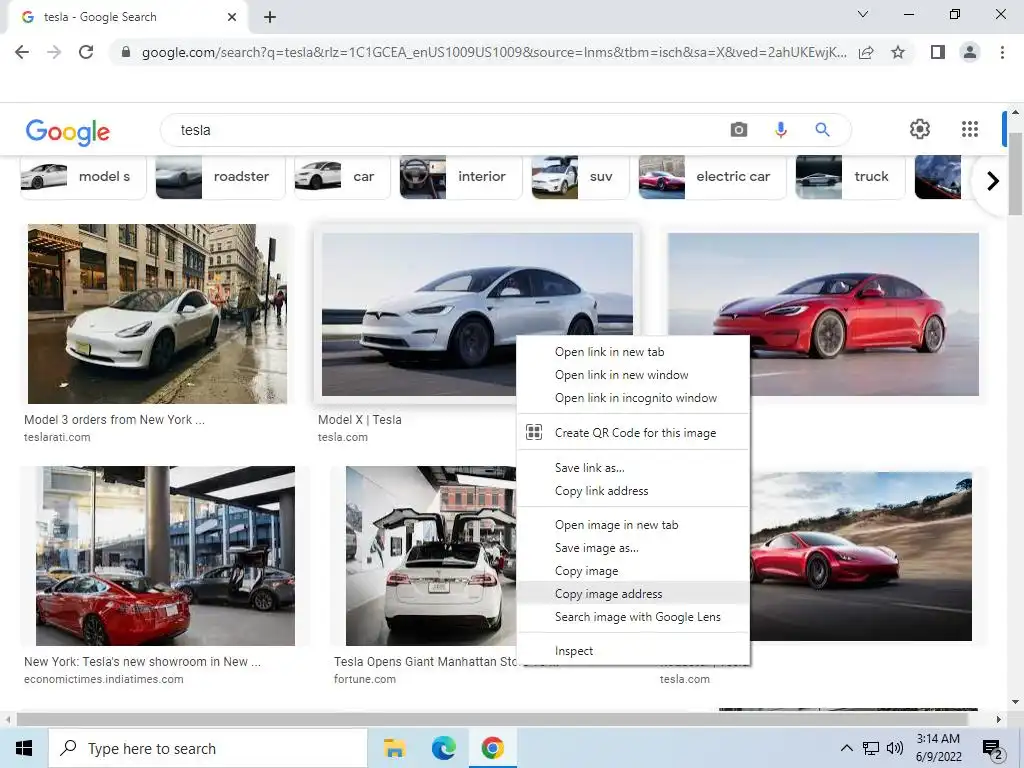Screen dimensions: 1024x768
Task: Filter images by roadster chip
Action: (x=220, y=176)
